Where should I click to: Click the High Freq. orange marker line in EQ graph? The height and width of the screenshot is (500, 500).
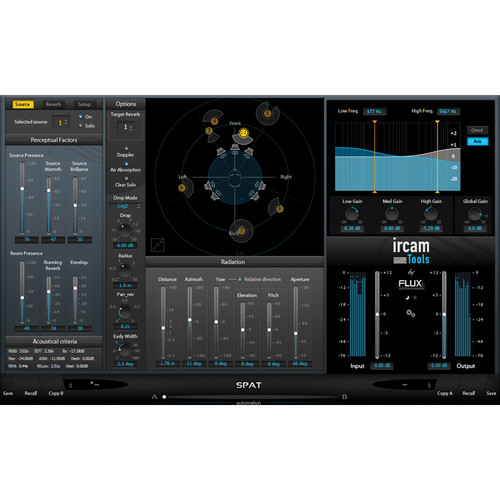[437, 157]
